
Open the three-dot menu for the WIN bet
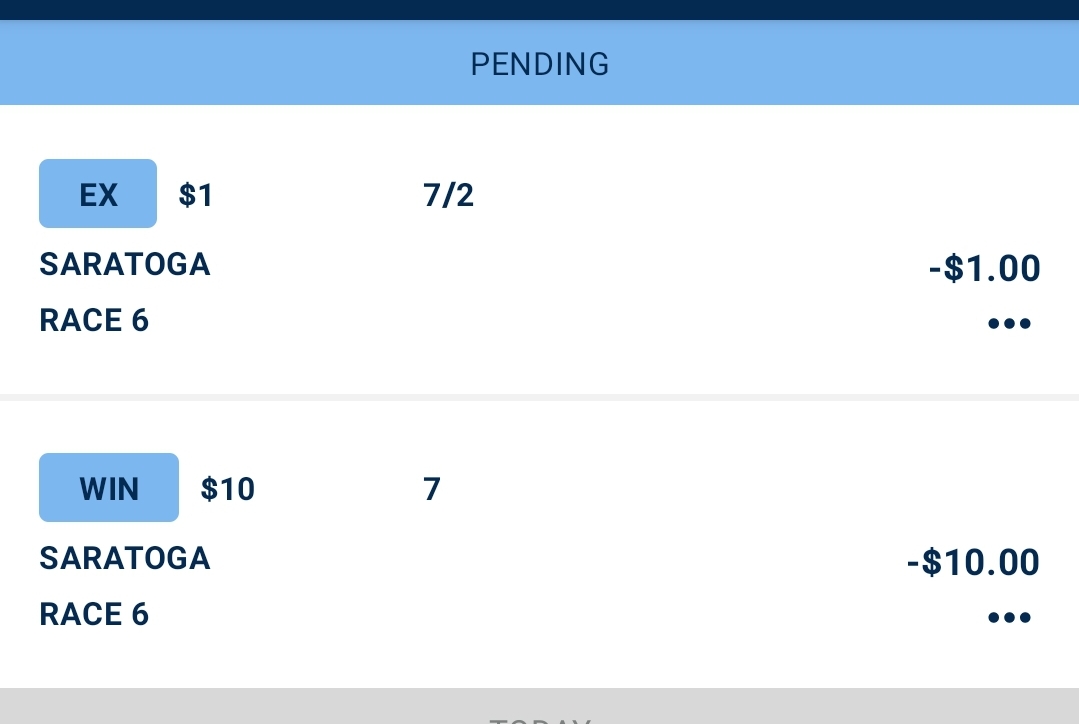[x=1009, y=617]
